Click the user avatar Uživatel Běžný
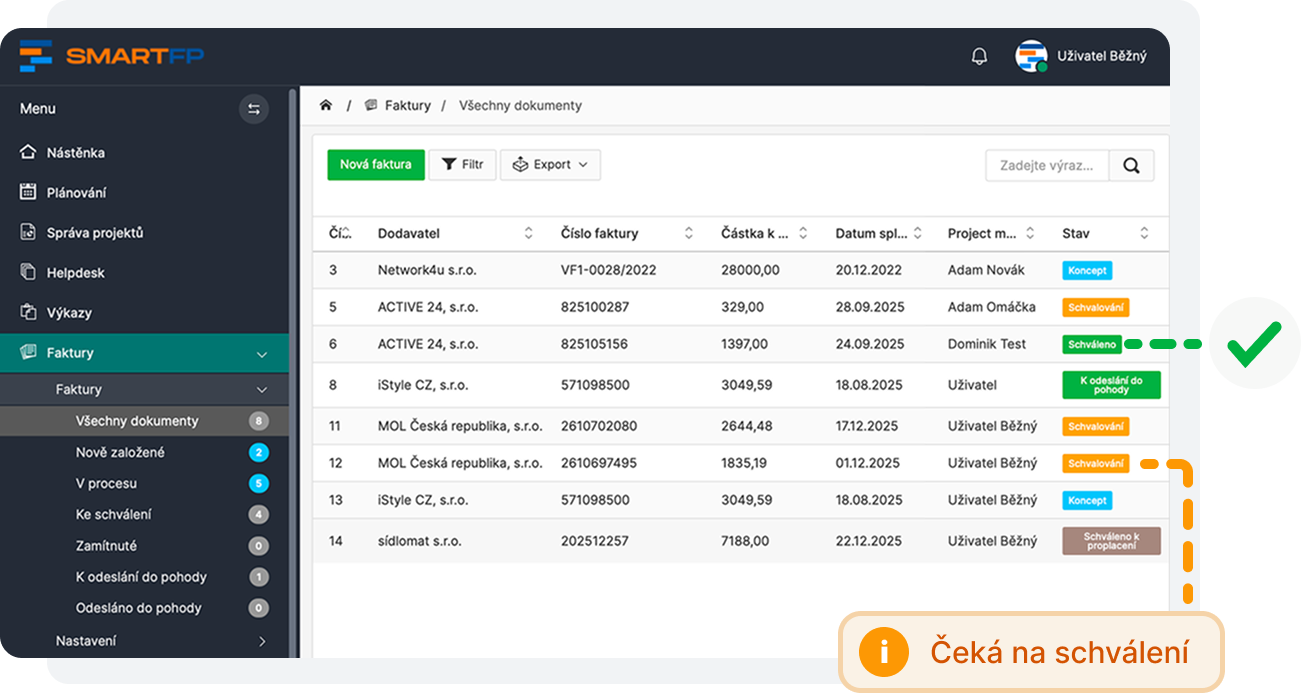Image resolution: width=1305 pixels, height=693 pixels. (x=1031, y=56)
